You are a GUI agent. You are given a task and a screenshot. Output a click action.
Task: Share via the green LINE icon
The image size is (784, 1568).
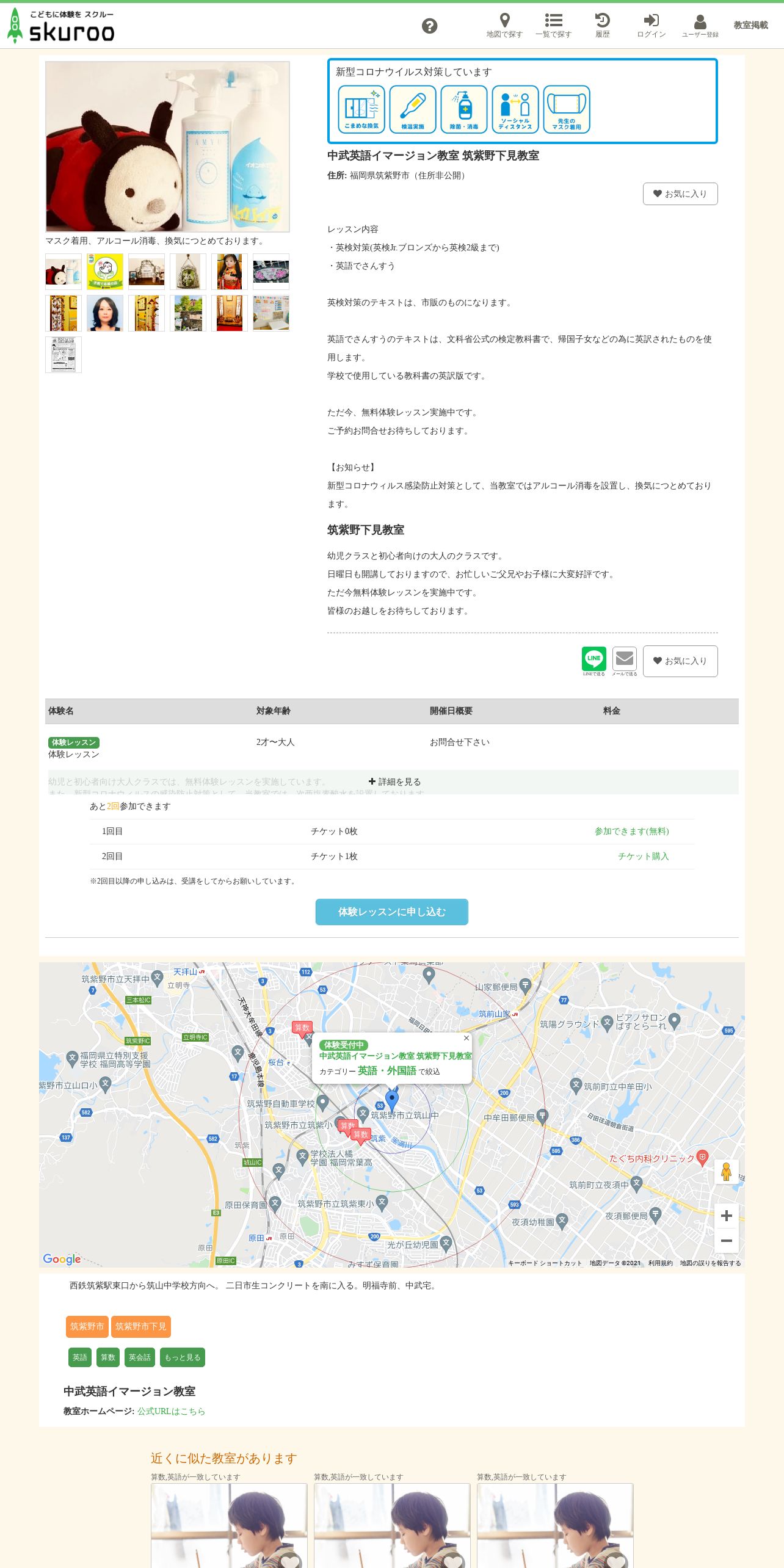[x=594, y=659]
